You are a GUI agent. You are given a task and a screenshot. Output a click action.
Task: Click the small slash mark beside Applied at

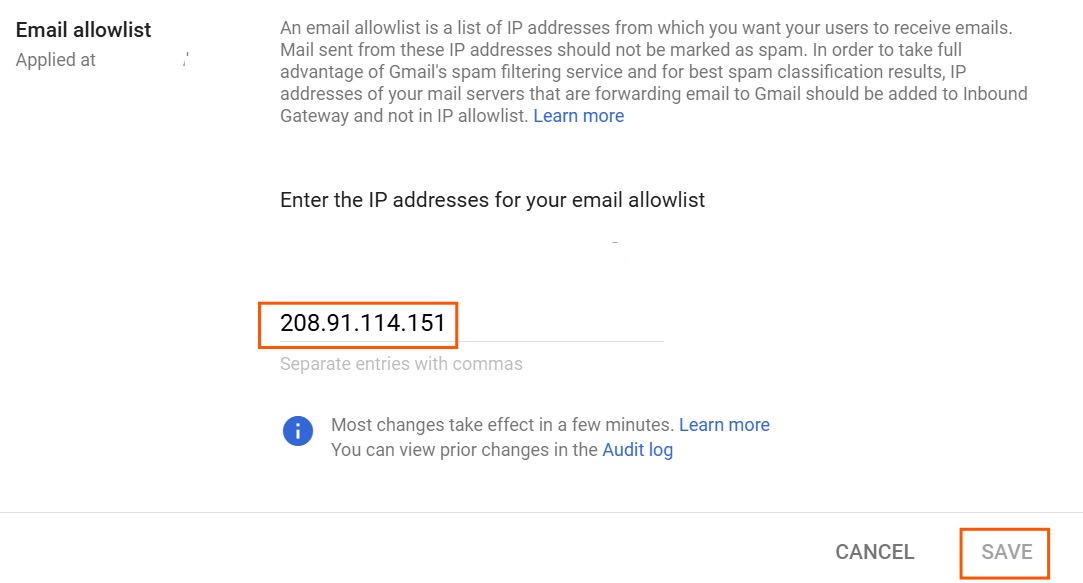[186, 61]
